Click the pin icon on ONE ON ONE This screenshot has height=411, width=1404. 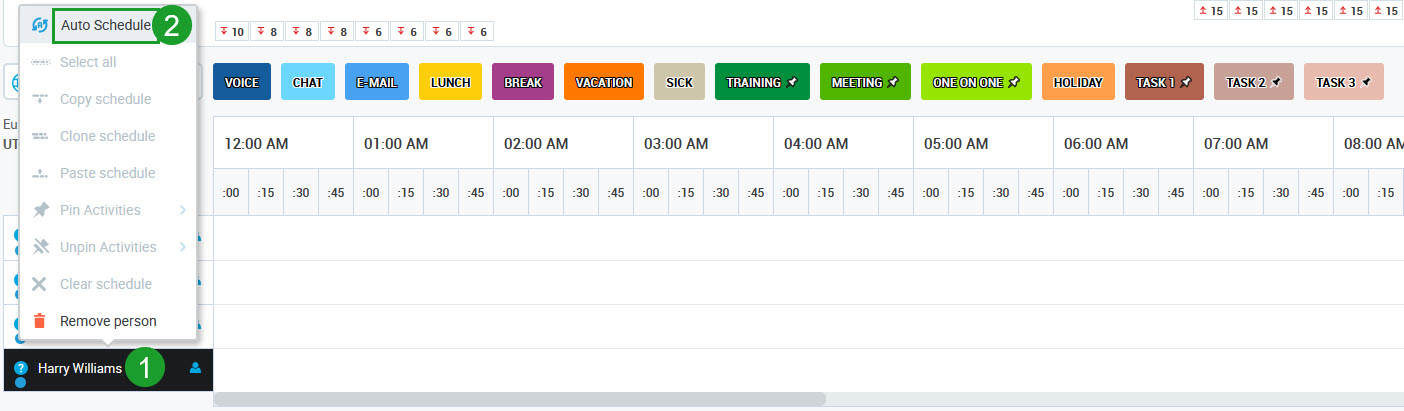coord(1013,82)
